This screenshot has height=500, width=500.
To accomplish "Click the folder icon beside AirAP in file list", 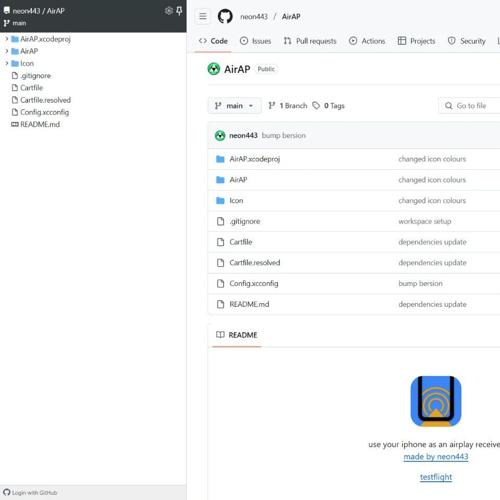I will pyautogui.click(x=220, y=180).
